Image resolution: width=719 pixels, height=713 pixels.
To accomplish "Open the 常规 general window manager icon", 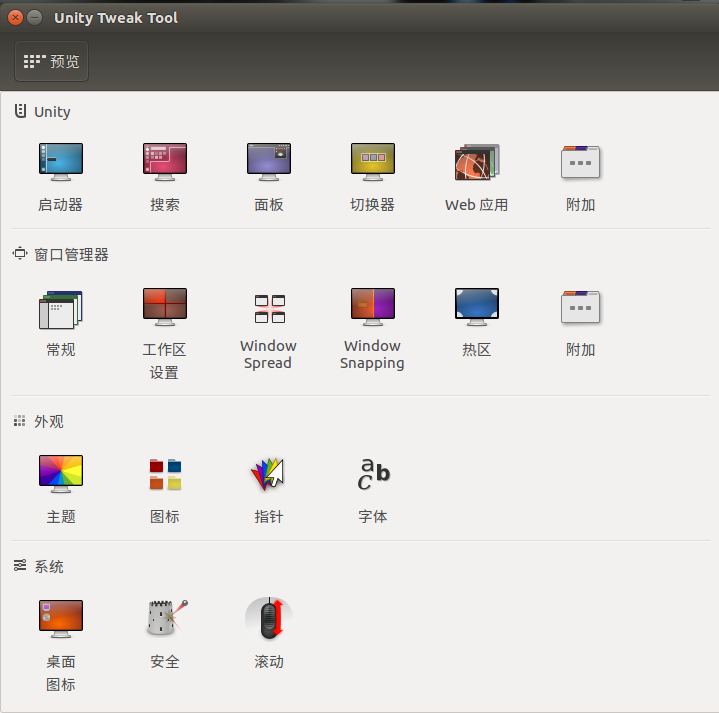I will [x=61, y=310].
